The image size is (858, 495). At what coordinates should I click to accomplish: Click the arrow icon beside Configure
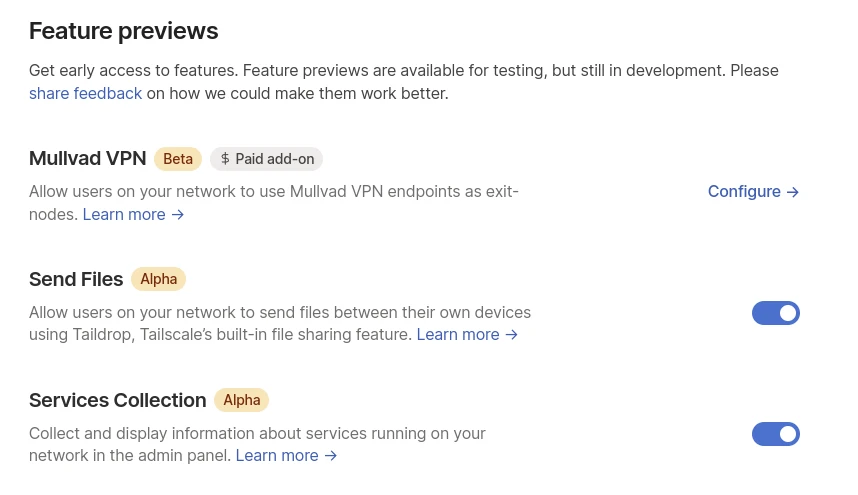coord(793,192)
